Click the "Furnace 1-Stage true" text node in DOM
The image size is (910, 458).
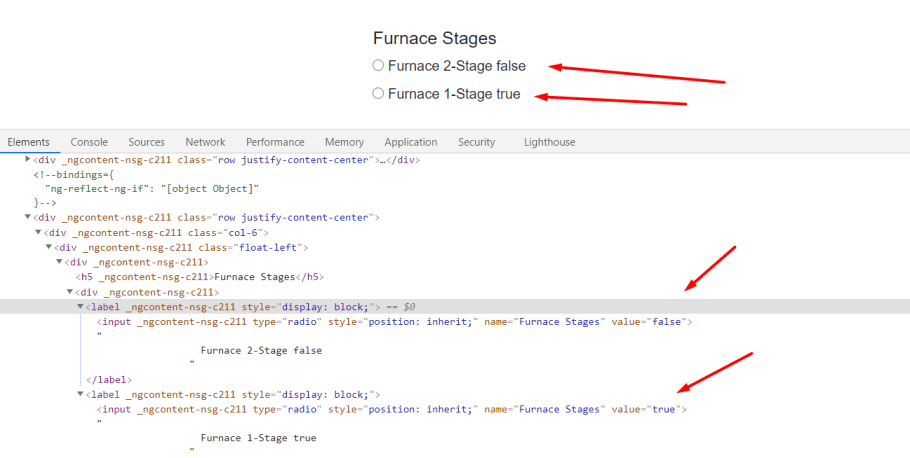coord(258,438)
